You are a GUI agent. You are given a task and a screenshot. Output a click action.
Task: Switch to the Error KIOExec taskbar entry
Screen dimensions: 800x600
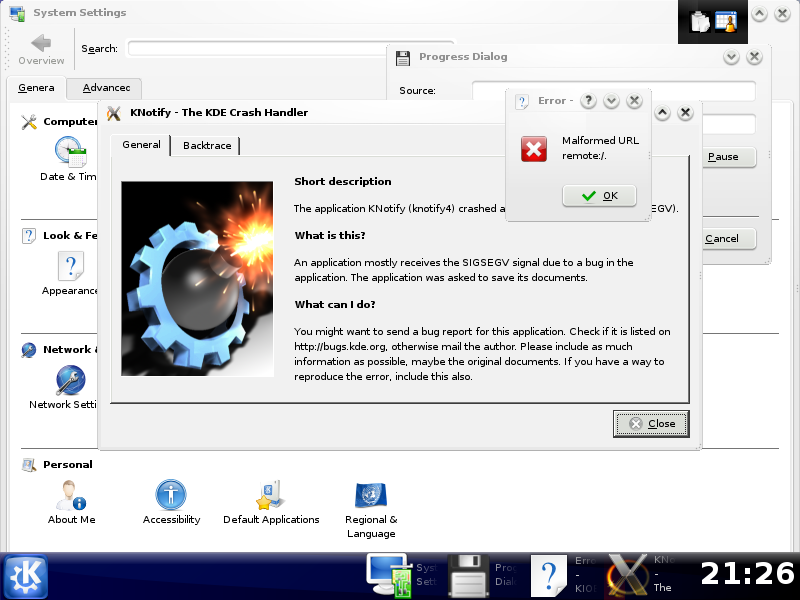click(564, 576)
